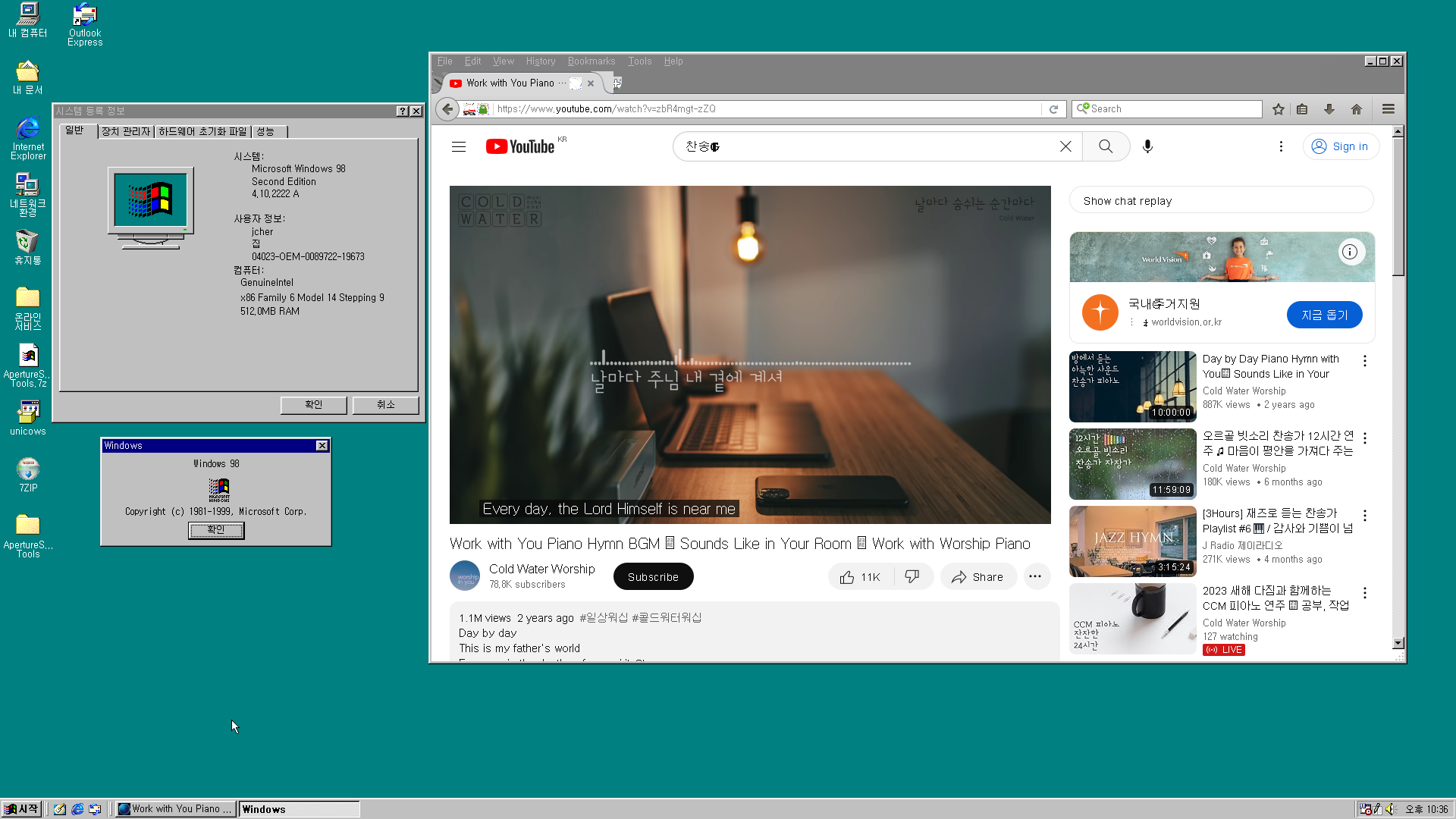
Task: Switch to 성능 tab
Action: [x=268, y=132]
